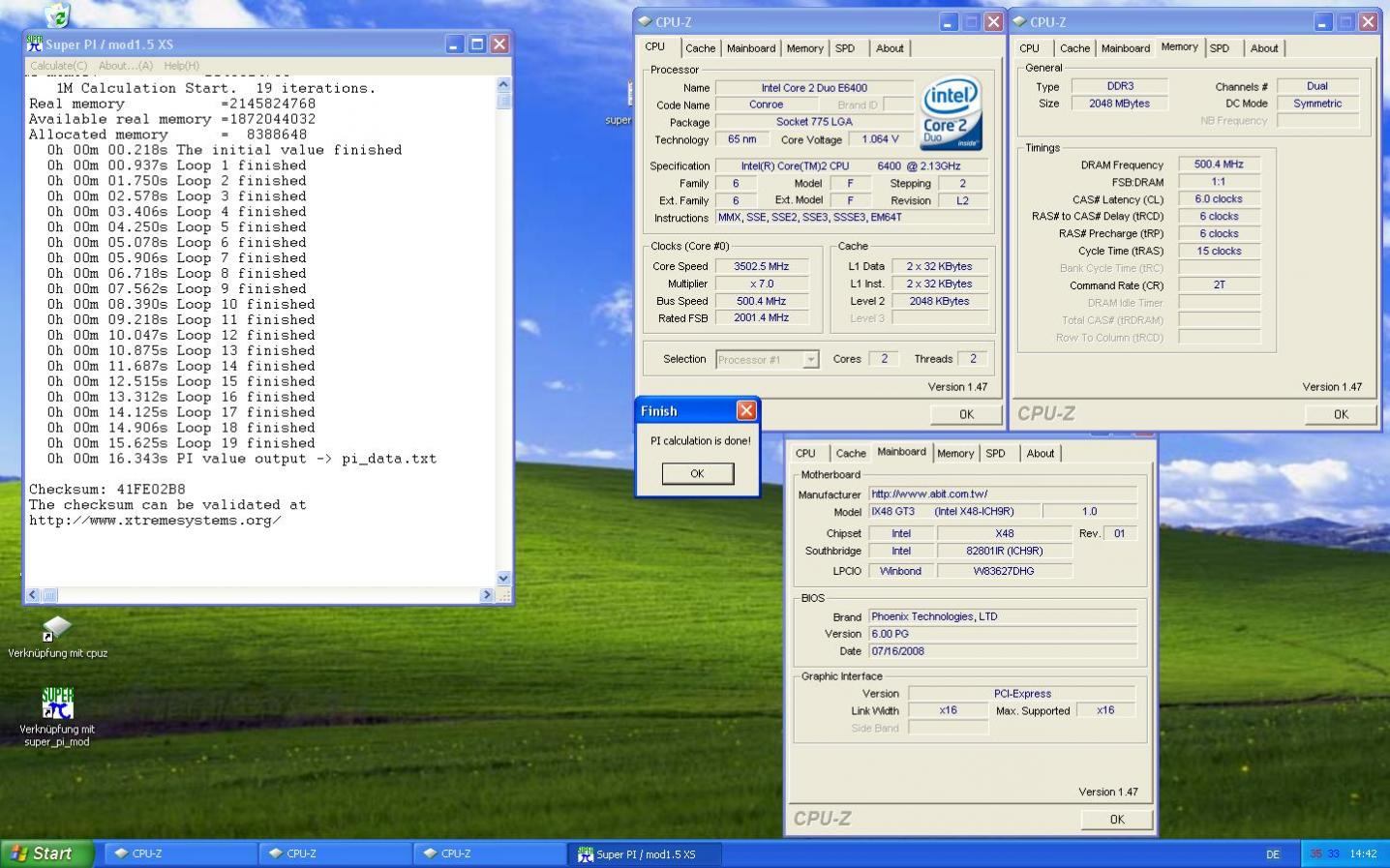The height and width of the screenshot is (868, 1390).
Task: Click the Super PI horizontal scrollbar left arrow
Action: click(34, 595)
